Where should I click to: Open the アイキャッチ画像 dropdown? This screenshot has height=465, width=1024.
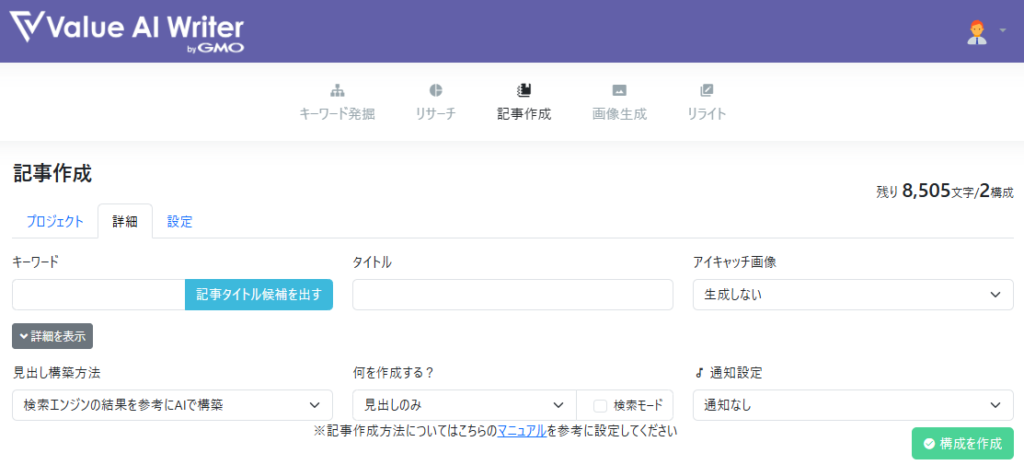[853, 295]
